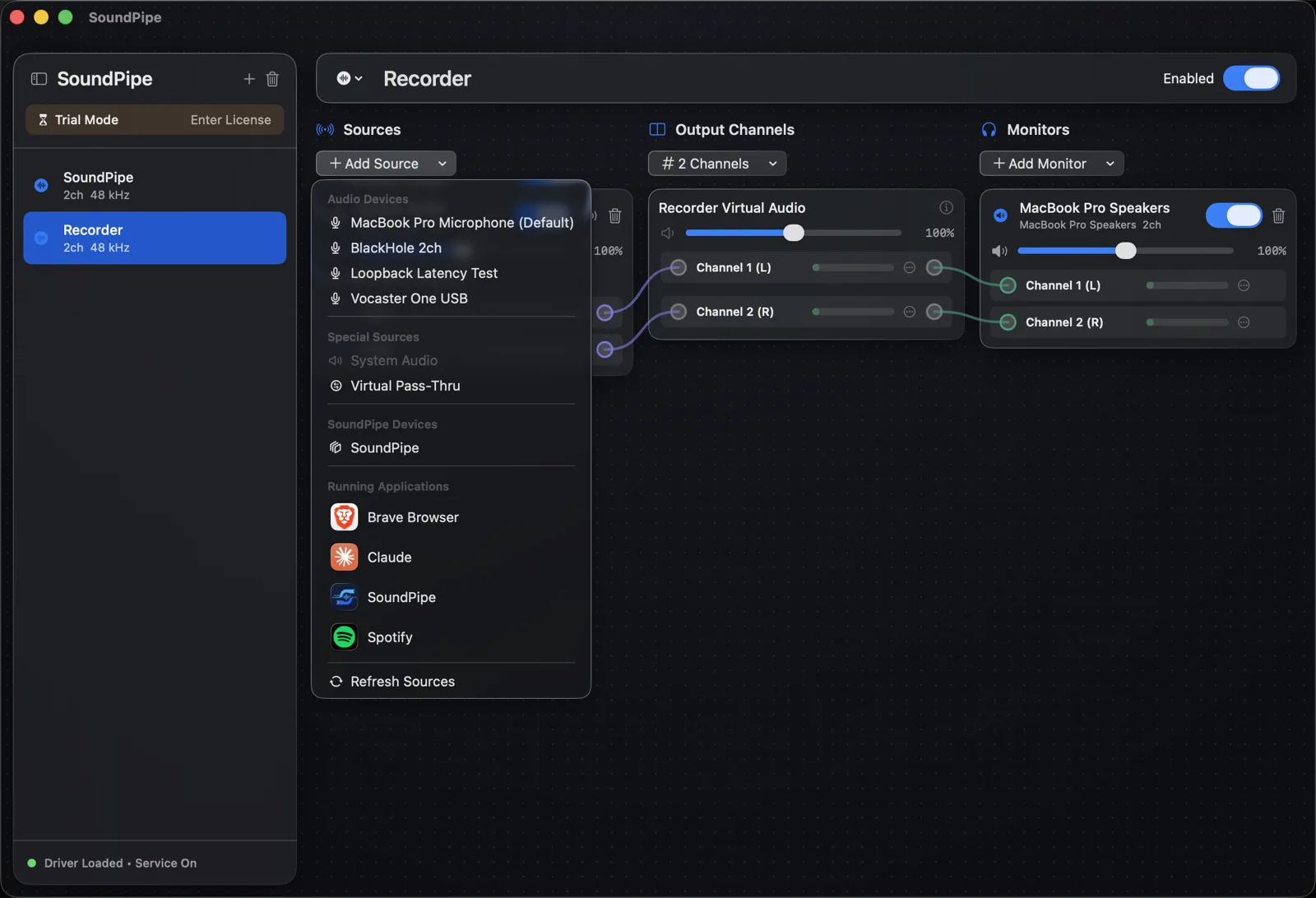Toggle the Recorder Enabled switch
Image resolution: width=1316 pixels, height=898 pixels.
(1251, 78)
